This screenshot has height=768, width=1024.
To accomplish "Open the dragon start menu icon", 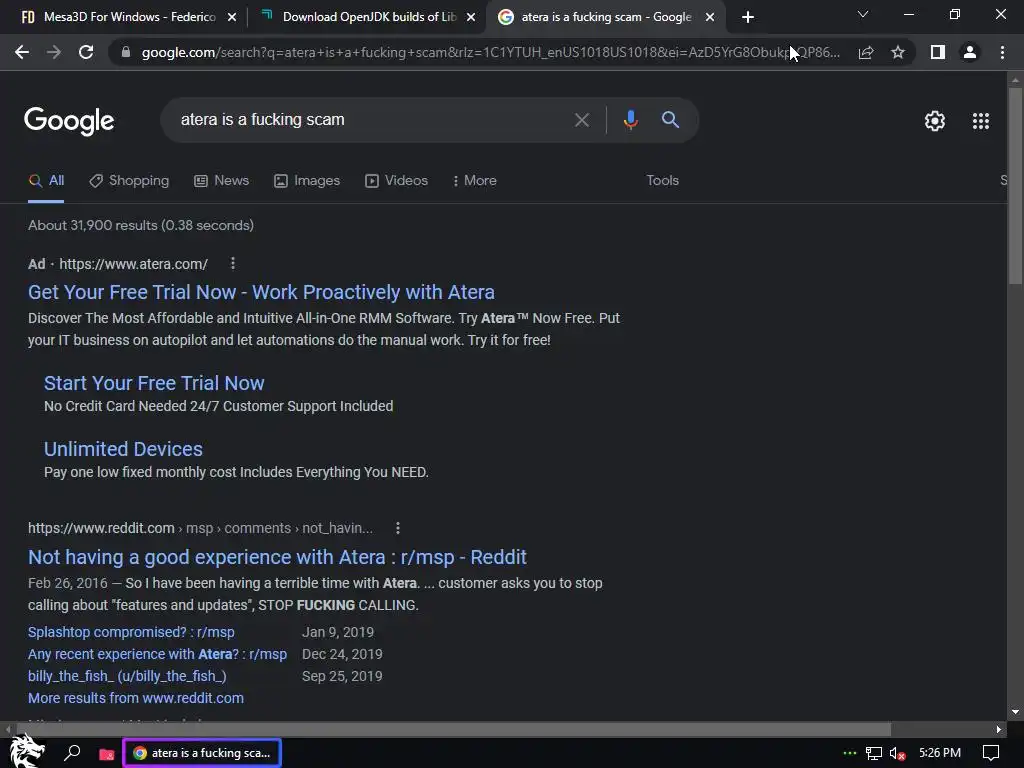I will (x=27, y=752).
